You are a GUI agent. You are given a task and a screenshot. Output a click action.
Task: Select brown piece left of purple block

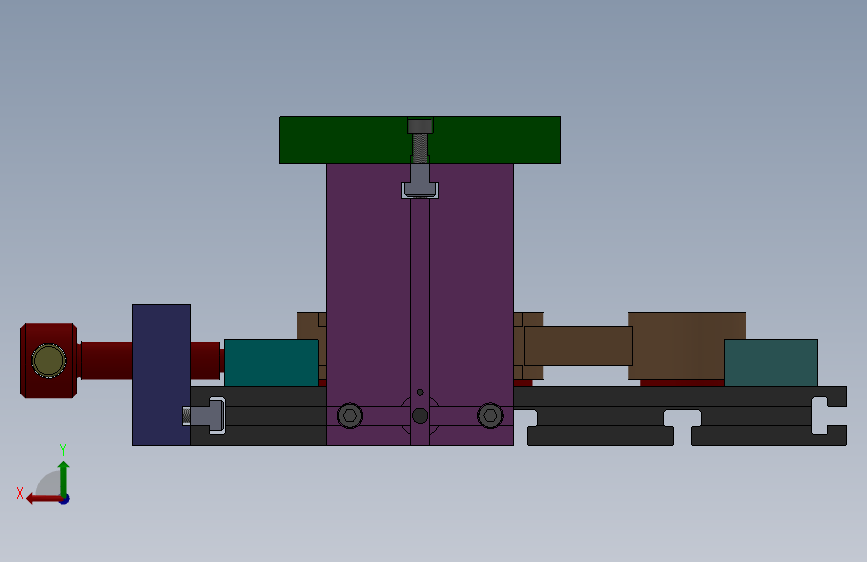click(x=311, y=326)
